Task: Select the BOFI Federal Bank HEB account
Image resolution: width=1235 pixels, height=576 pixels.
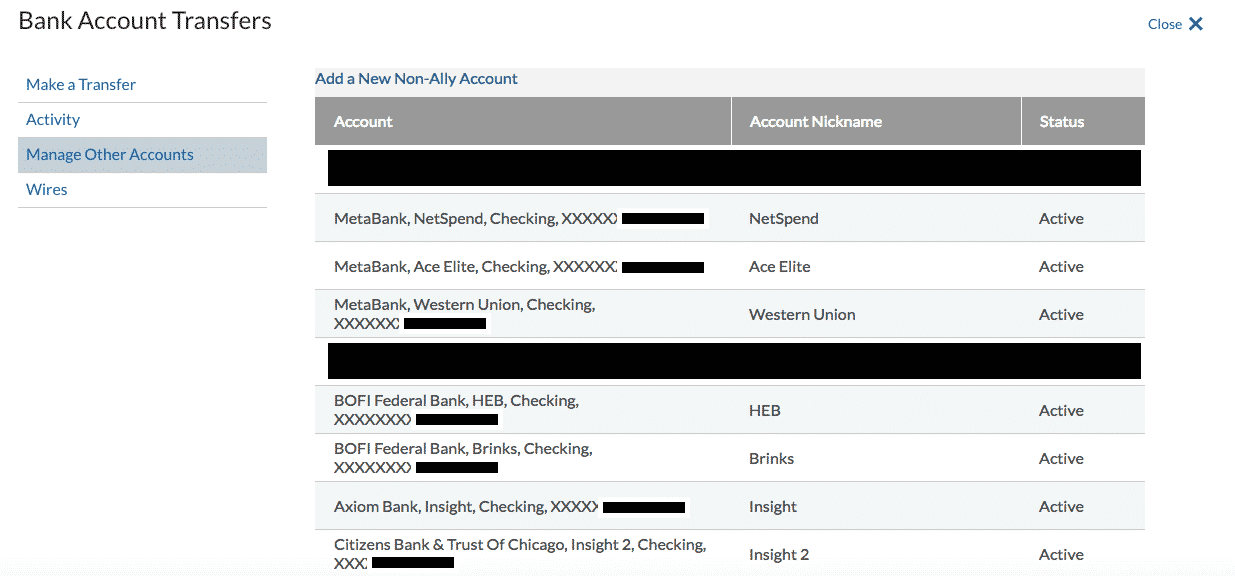Action: click(730, 410)
